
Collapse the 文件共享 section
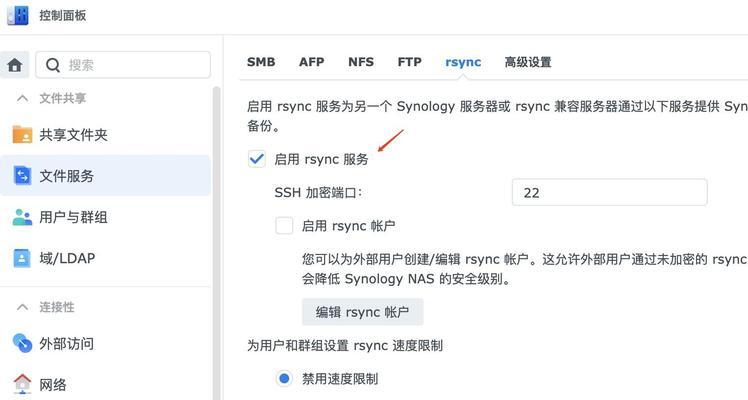pyautogui.click(x=21, y=98)
